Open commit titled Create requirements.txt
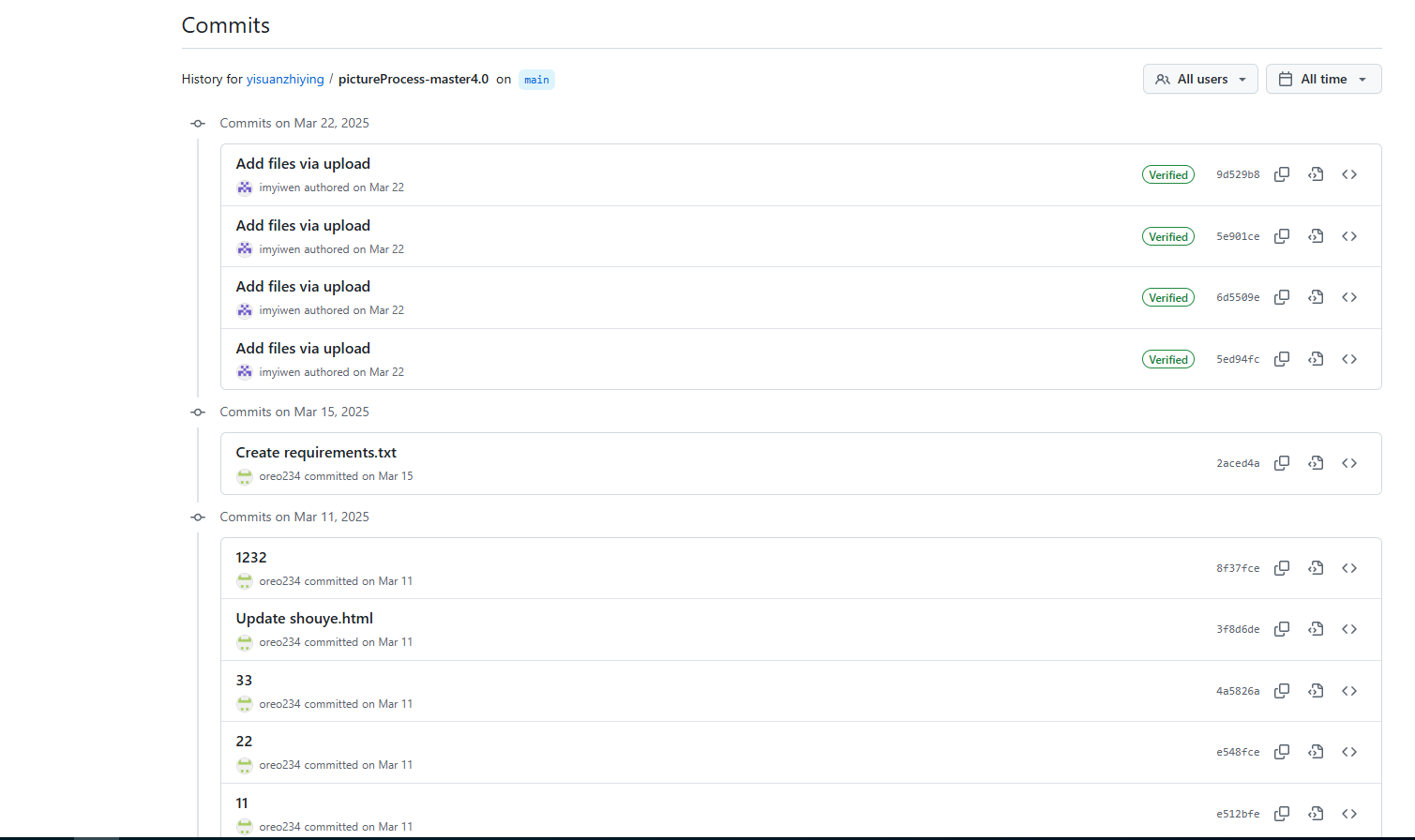 point(316,452)
